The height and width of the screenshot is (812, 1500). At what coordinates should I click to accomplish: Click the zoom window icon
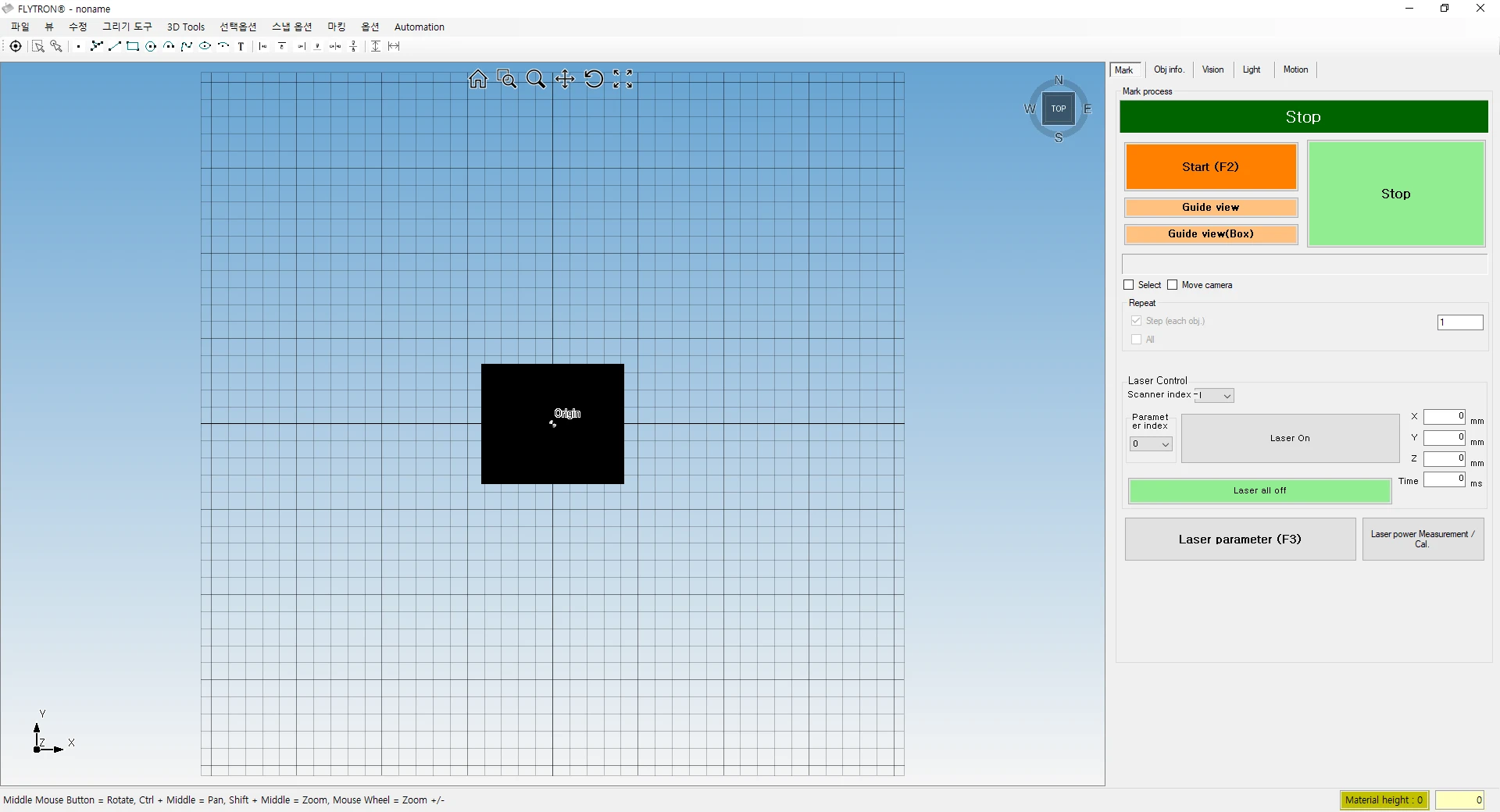507,80
